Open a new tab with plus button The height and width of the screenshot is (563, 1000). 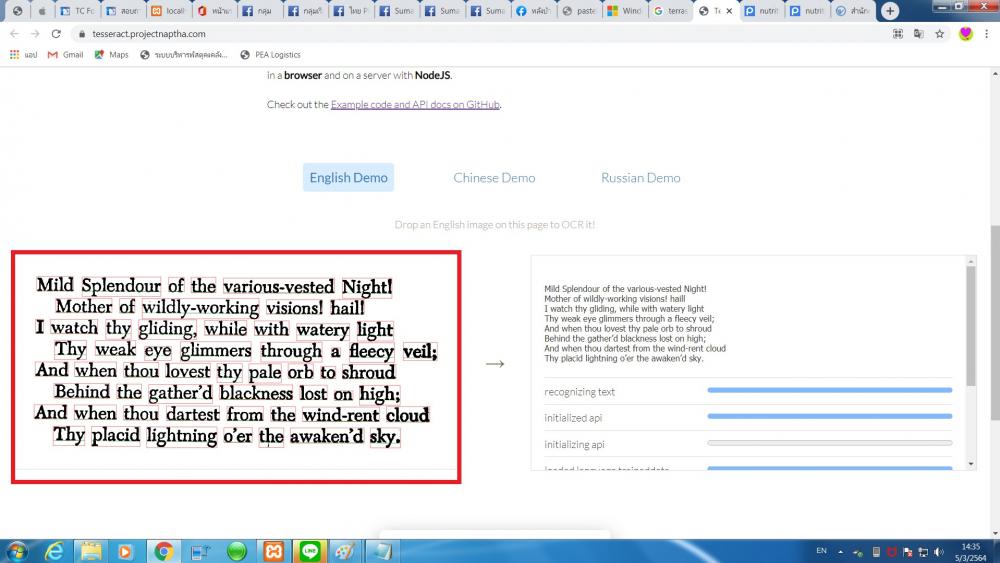coord(890,11)
